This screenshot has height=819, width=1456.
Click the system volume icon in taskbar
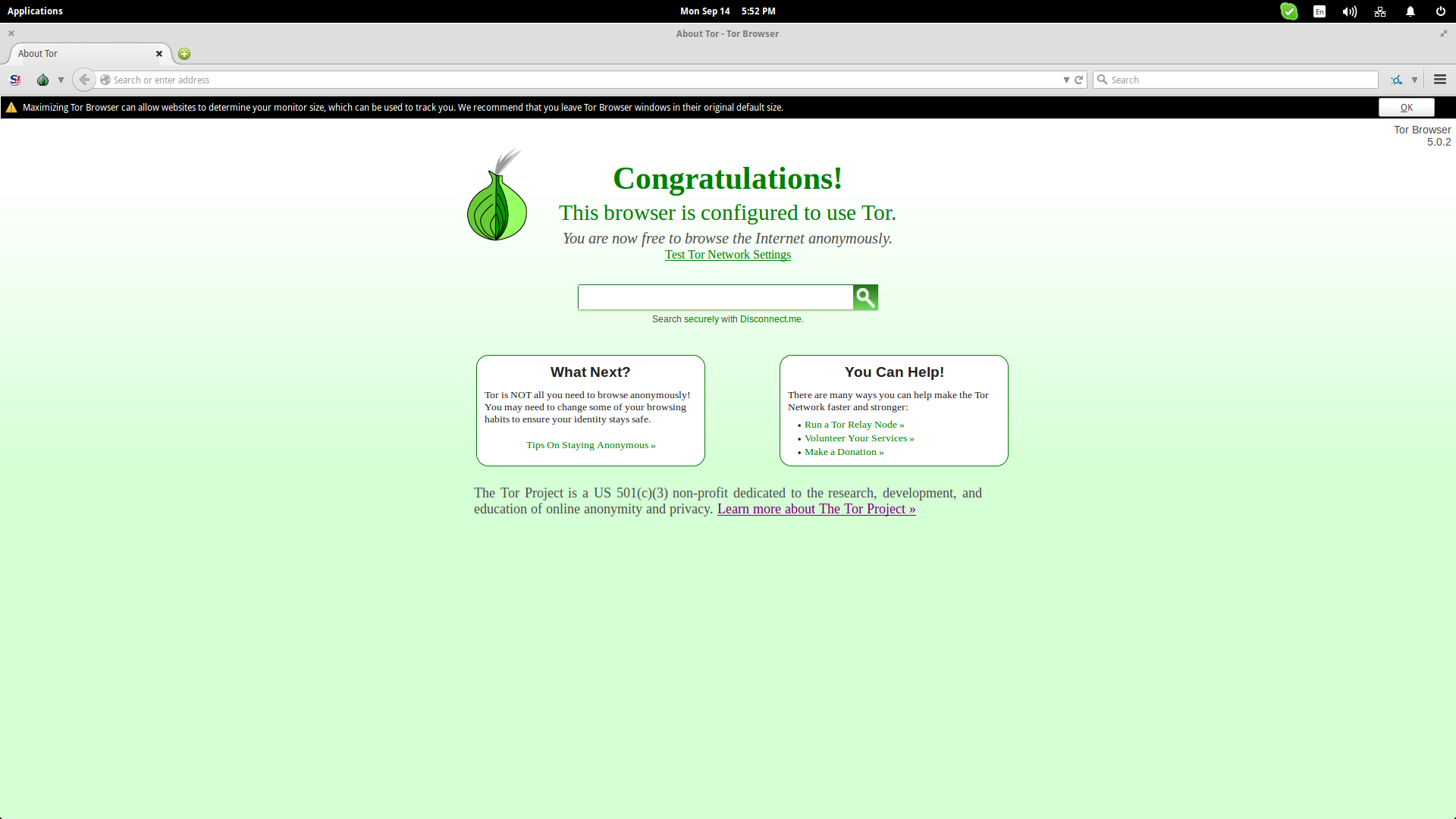pos(1348,11)
